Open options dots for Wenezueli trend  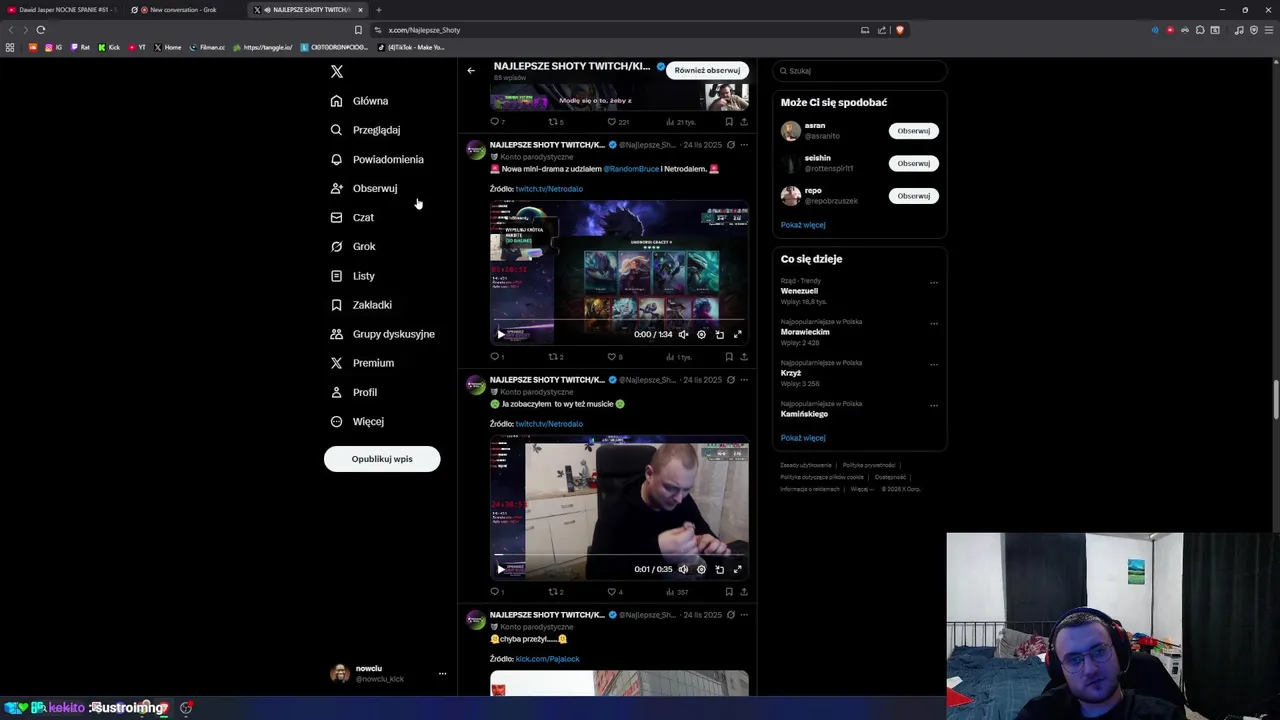pos(934,283)
